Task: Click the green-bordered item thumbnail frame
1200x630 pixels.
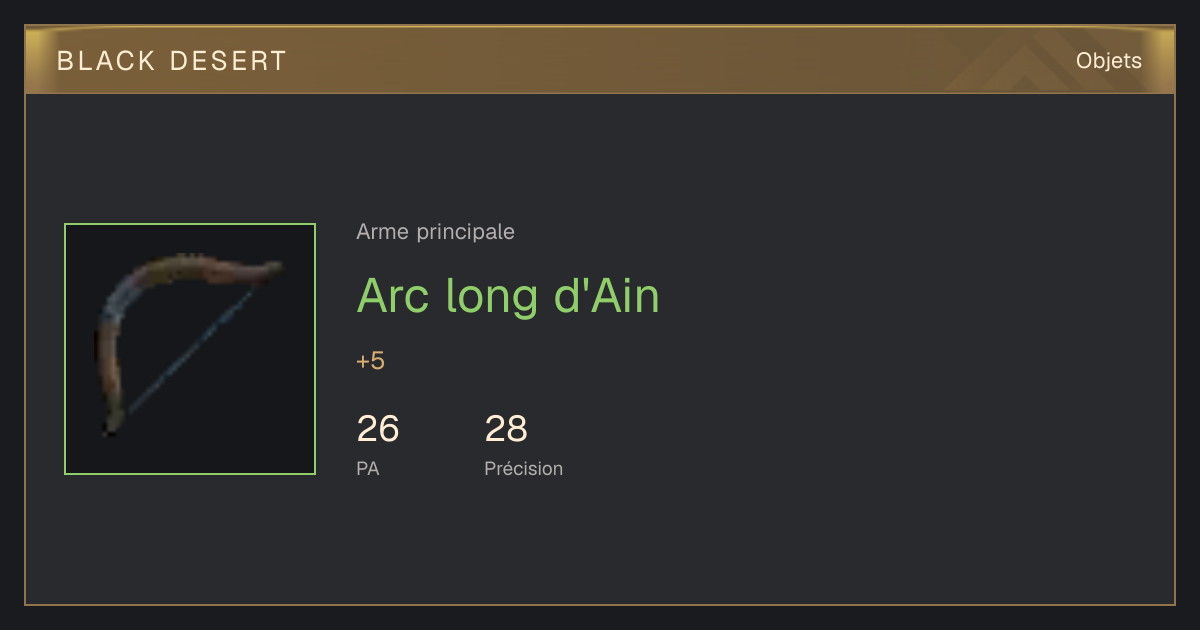Action: [190, 349]
